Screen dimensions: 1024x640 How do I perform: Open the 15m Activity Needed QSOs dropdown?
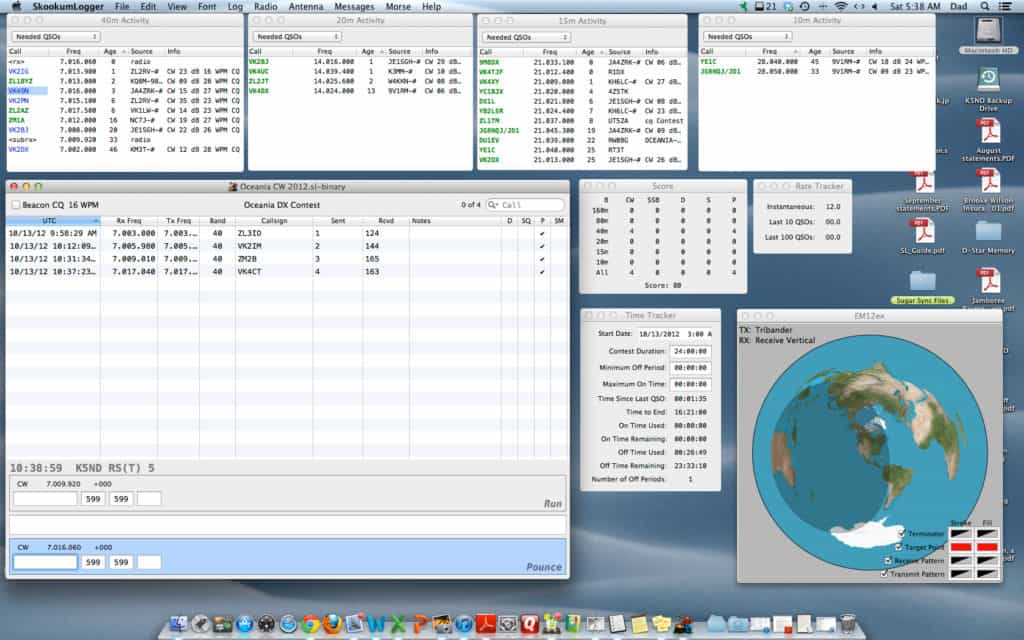coord(526,37)
